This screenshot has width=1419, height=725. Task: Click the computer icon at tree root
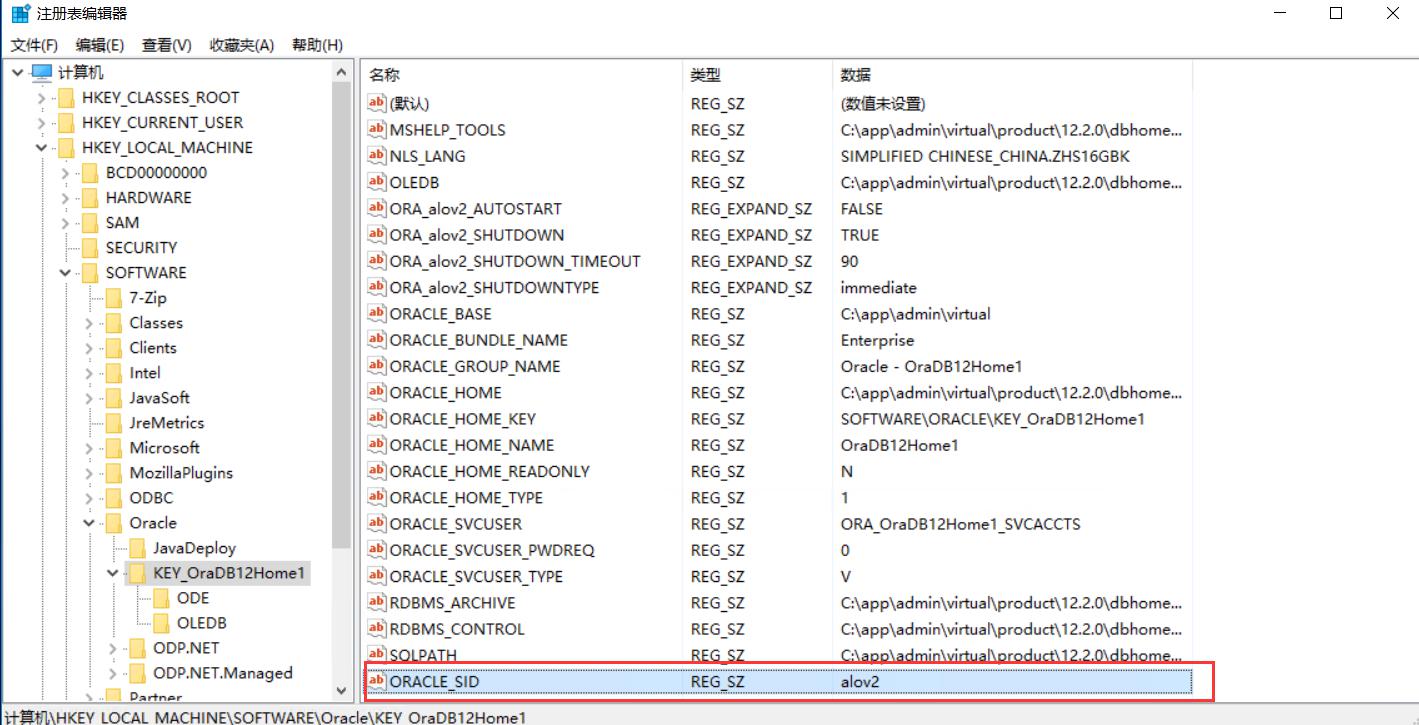42,73
